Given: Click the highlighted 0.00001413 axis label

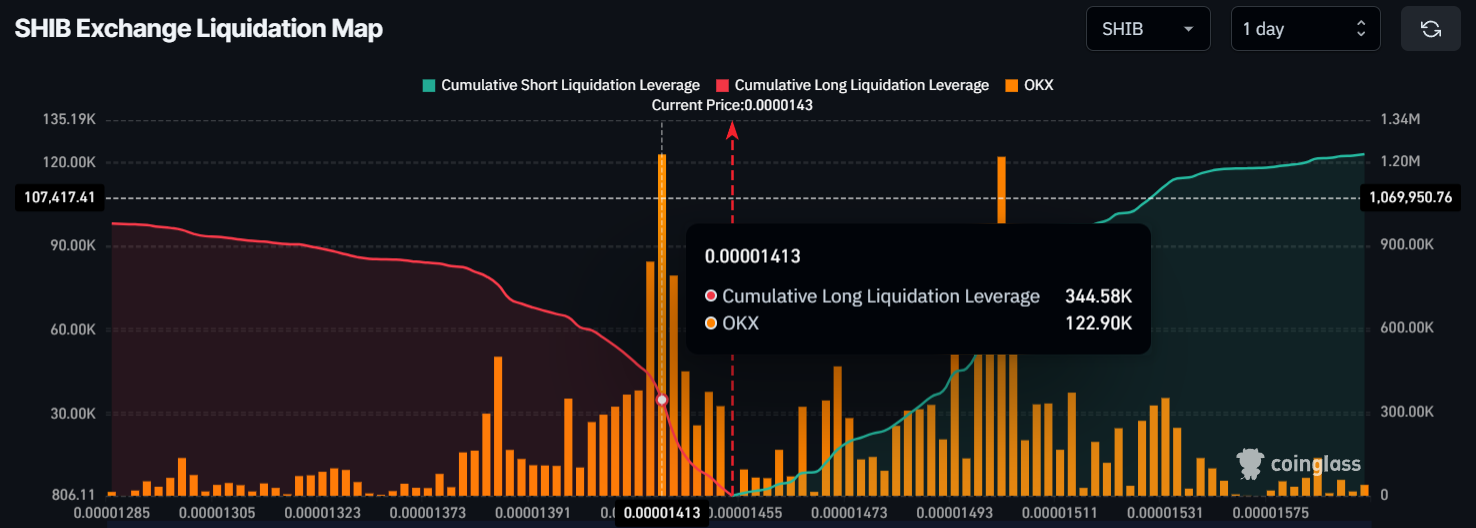Looking at the screenshot, I should [661, 514].
